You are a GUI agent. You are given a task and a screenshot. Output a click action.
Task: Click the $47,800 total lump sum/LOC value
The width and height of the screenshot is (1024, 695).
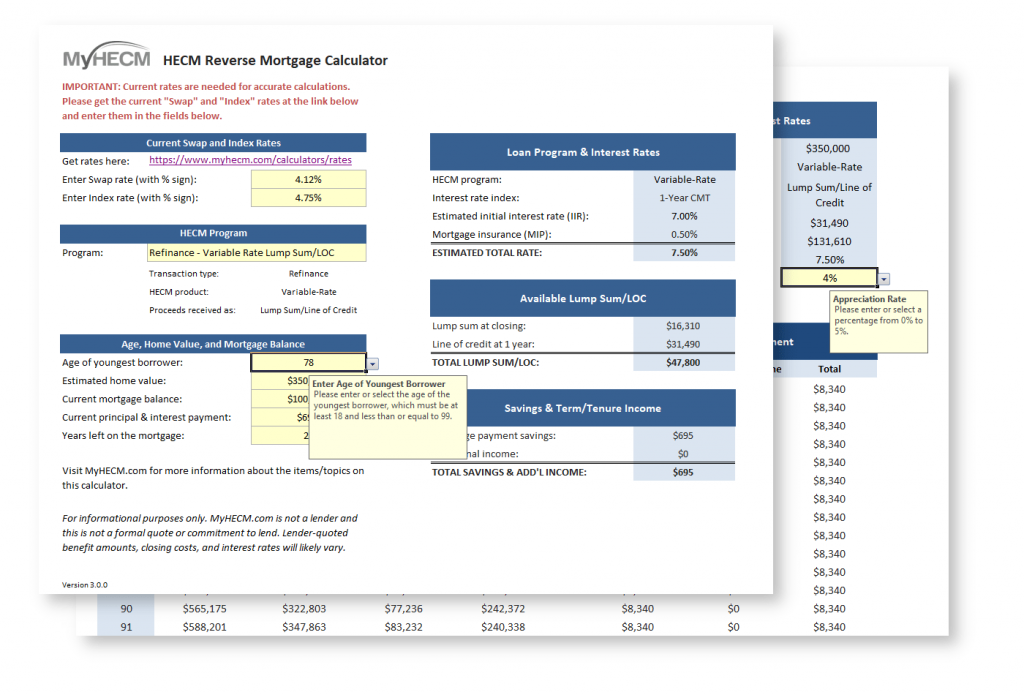click(683, 363)
